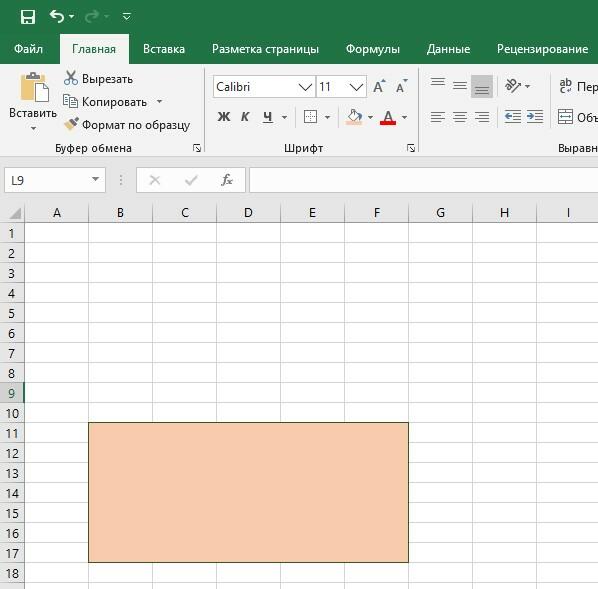Expand underline style dropdown arrow
The image size is (598, 589).
[285, 117]
